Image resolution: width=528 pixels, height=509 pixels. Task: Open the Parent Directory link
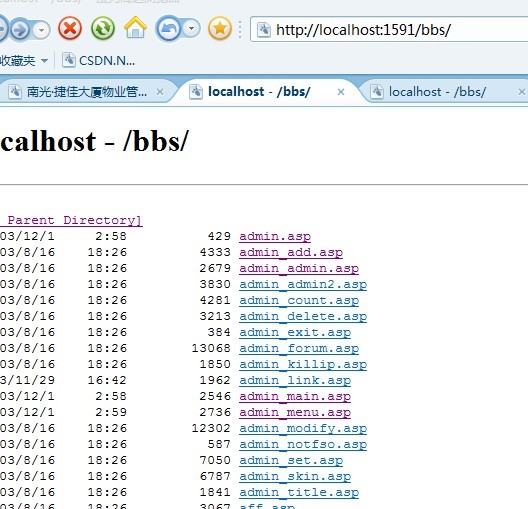(x=71, y=220)
